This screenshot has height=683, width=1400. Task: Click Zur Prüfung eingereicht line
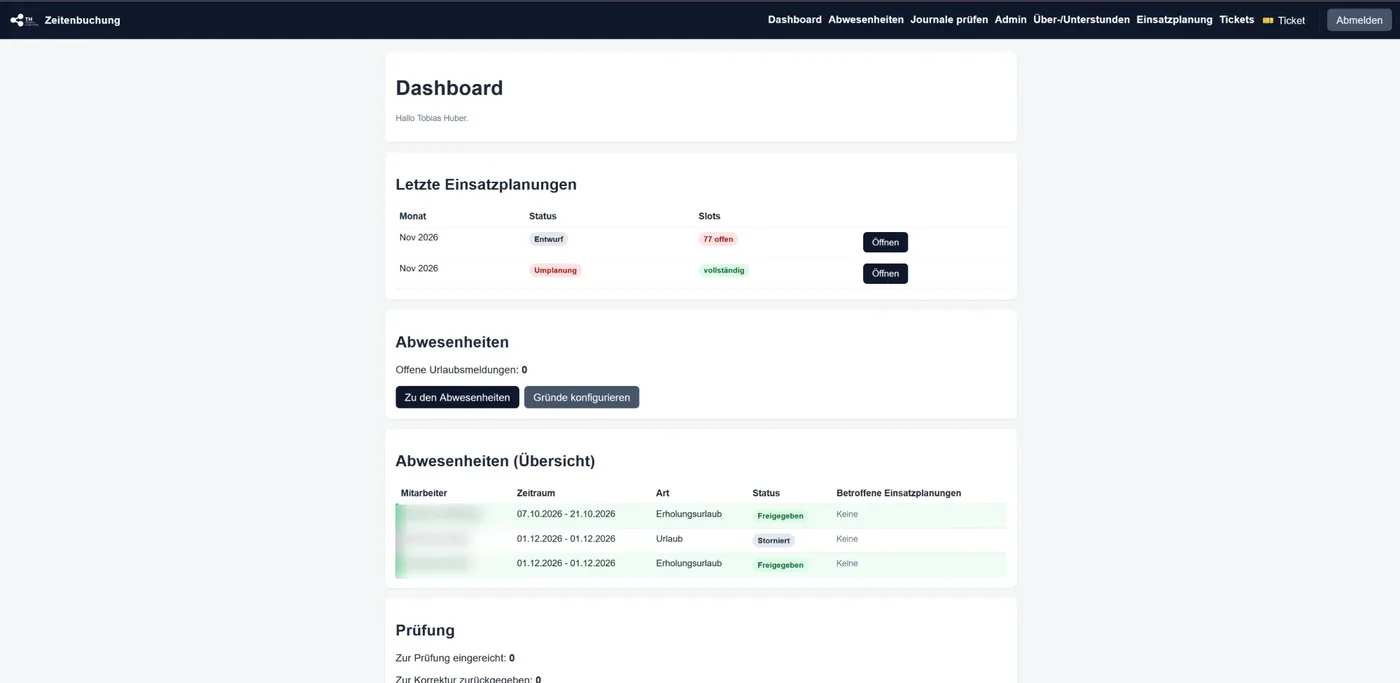point(455,658)
